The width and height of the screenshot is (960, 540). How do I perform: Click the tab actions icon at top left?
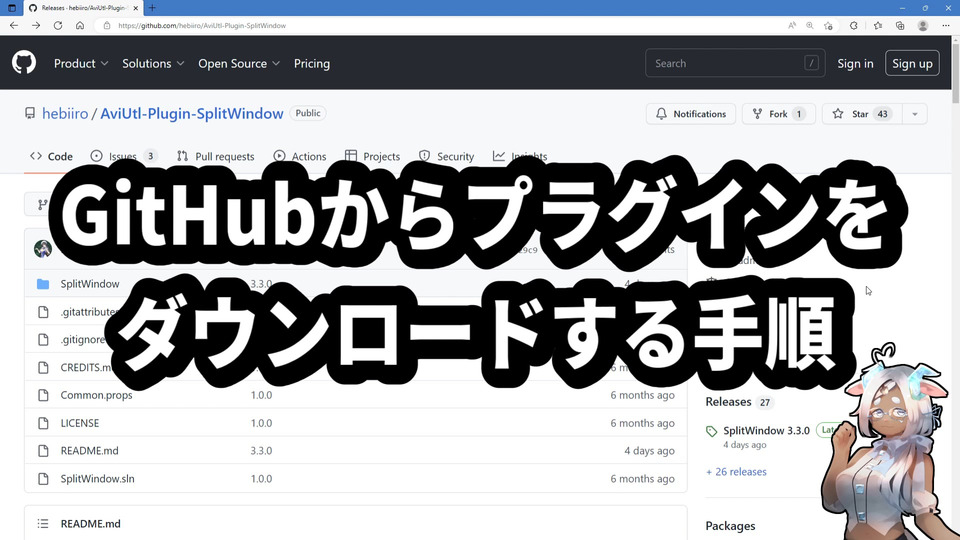(x=12, y=8)
